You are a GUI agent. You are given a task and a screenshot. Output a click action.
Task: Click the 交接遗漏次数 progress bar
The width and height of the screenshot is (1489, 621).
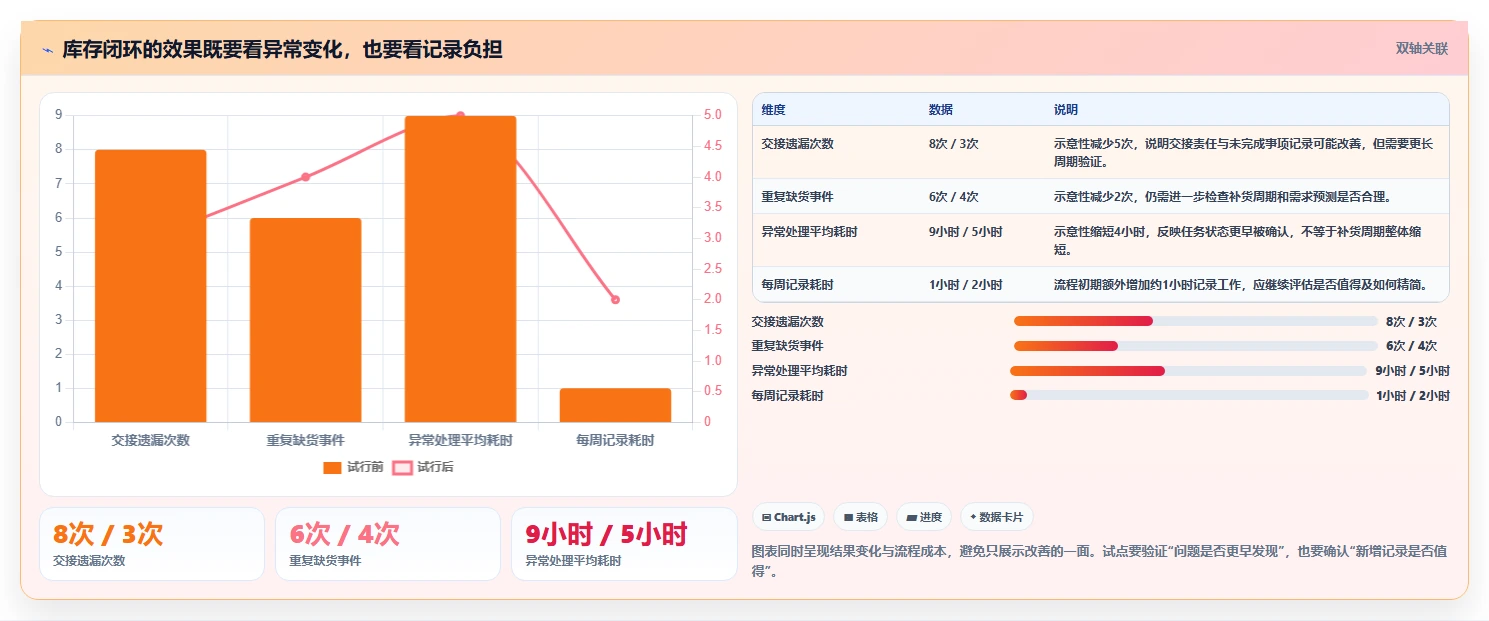point(1196,321)
